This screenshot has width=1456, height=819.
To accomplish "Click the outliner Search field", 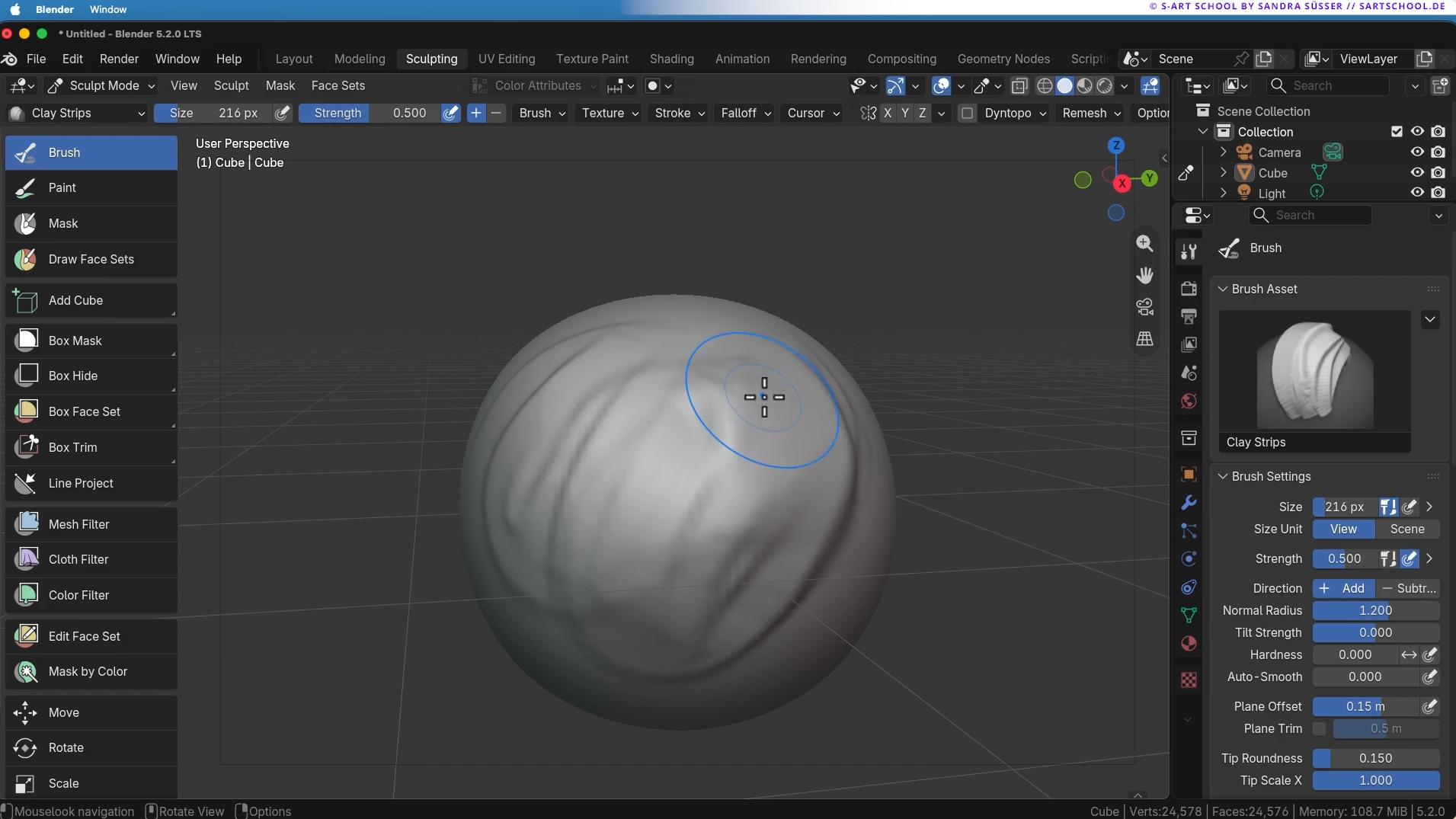I will (1327, 85).
